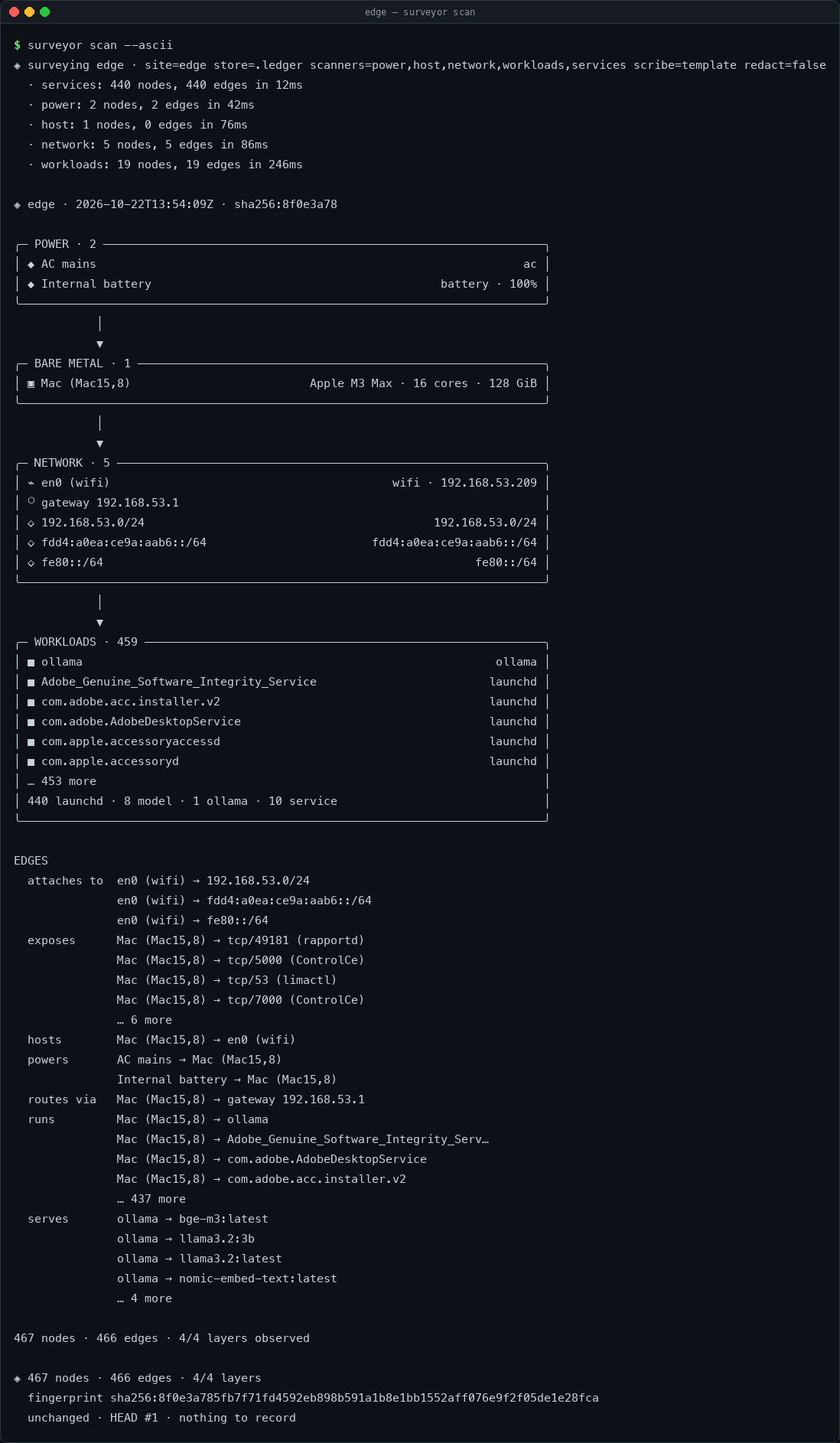This screenshot has width=840, height=1443.
Task: Click '467 nodes · 466 edges · 4/4 layers observed'
Action: click(161, 1338)
